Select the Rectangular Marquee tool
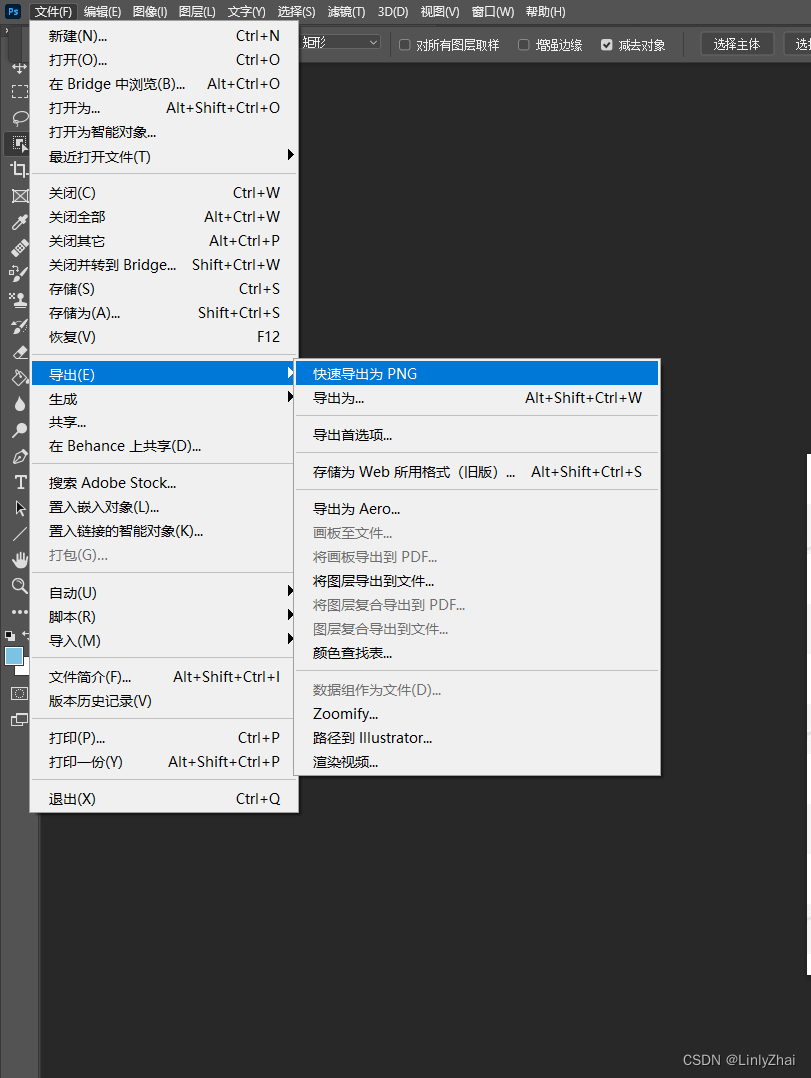Screen dimensions: 811x1078 click(x=19, y=92)
